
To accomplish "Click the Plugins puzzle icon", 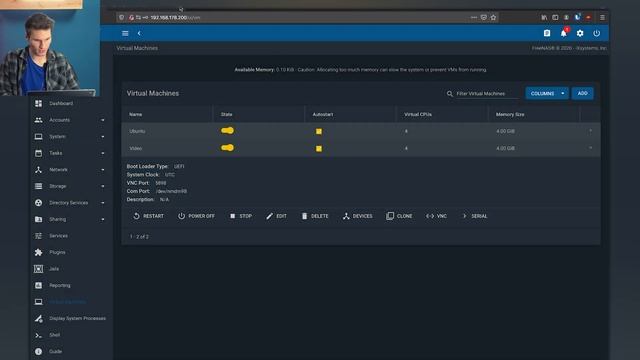I will point(38,252).
